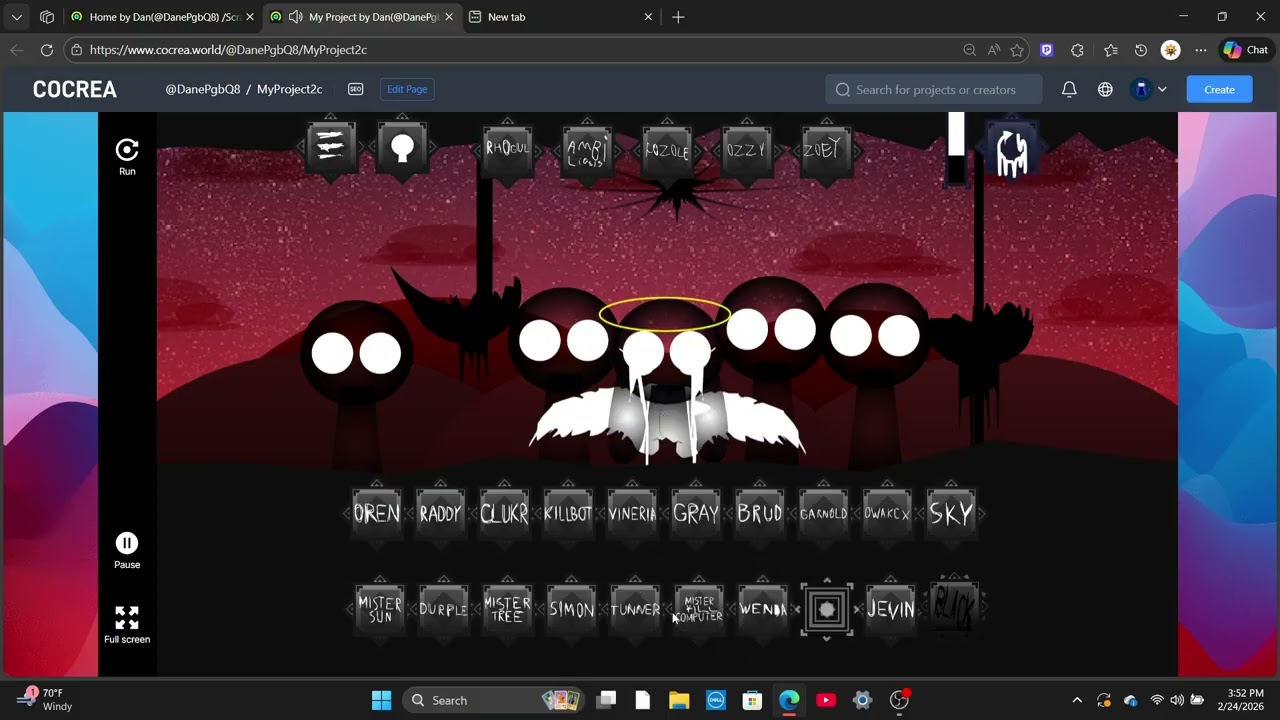Focus the search projects or creators field
Screen dimensions: 1280x720
click(x=934, y=89)
